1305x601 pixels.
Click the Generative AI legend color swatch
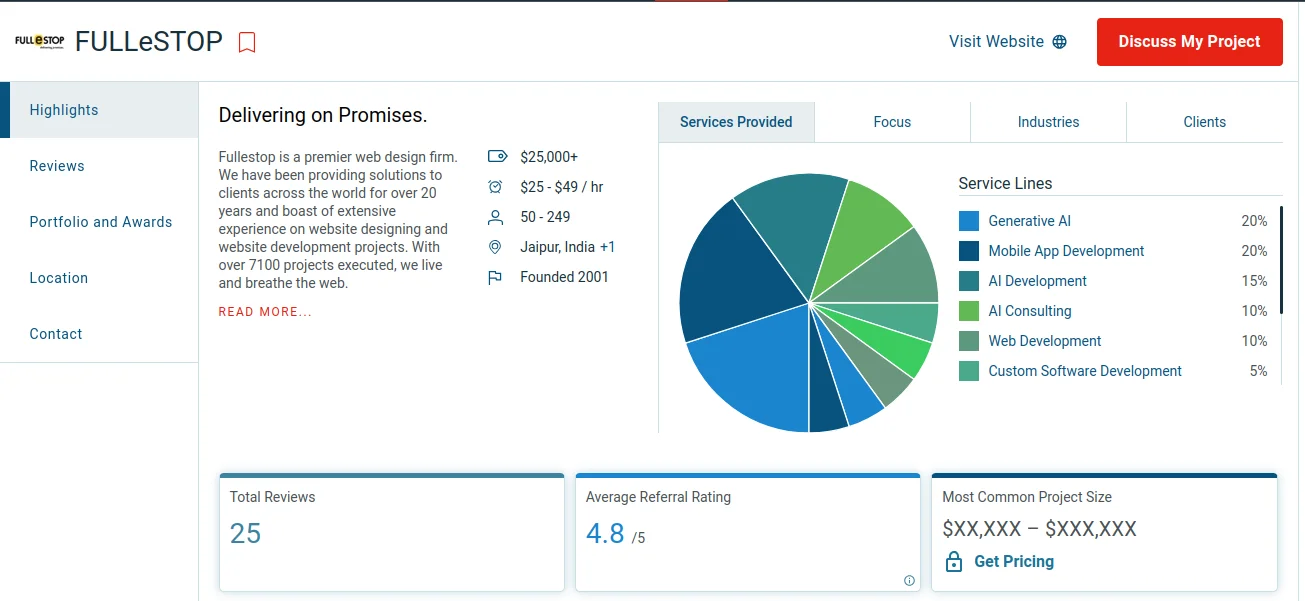click(x=969, y=221)
